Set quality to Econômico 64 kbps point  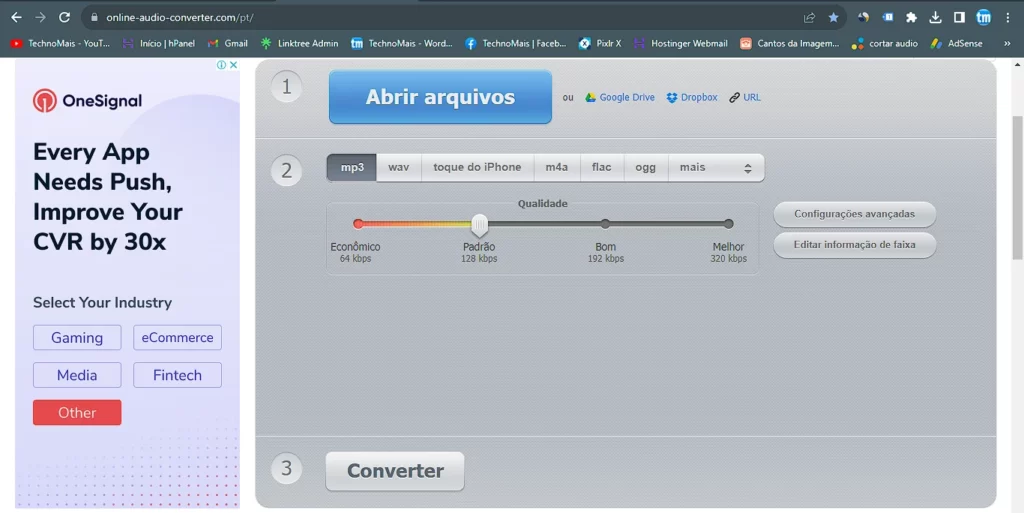[358, 224]
